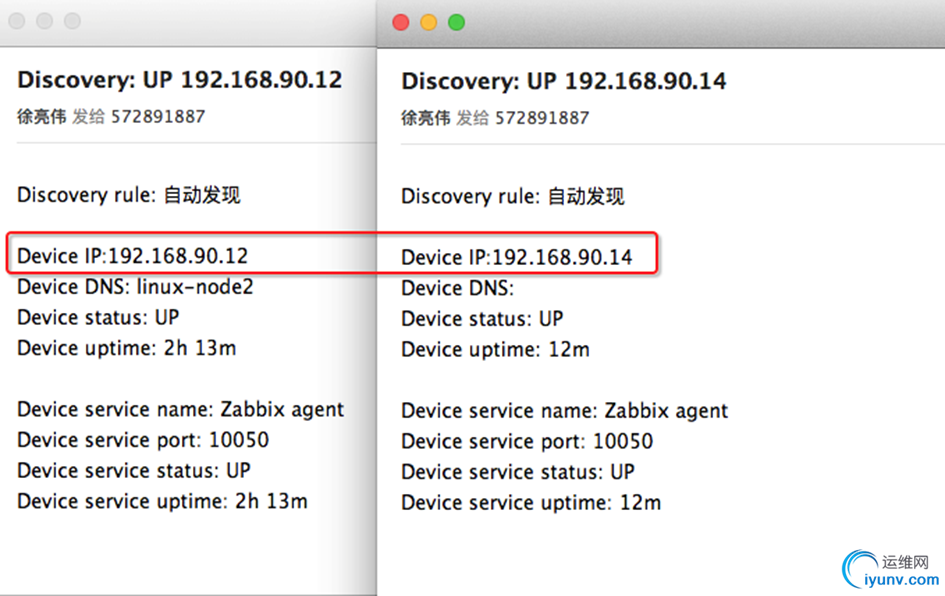This screenshot has height=596, width=945.
Task: Close the 192.168.90.14 discovery mail window
Action: tap(401, 22)
